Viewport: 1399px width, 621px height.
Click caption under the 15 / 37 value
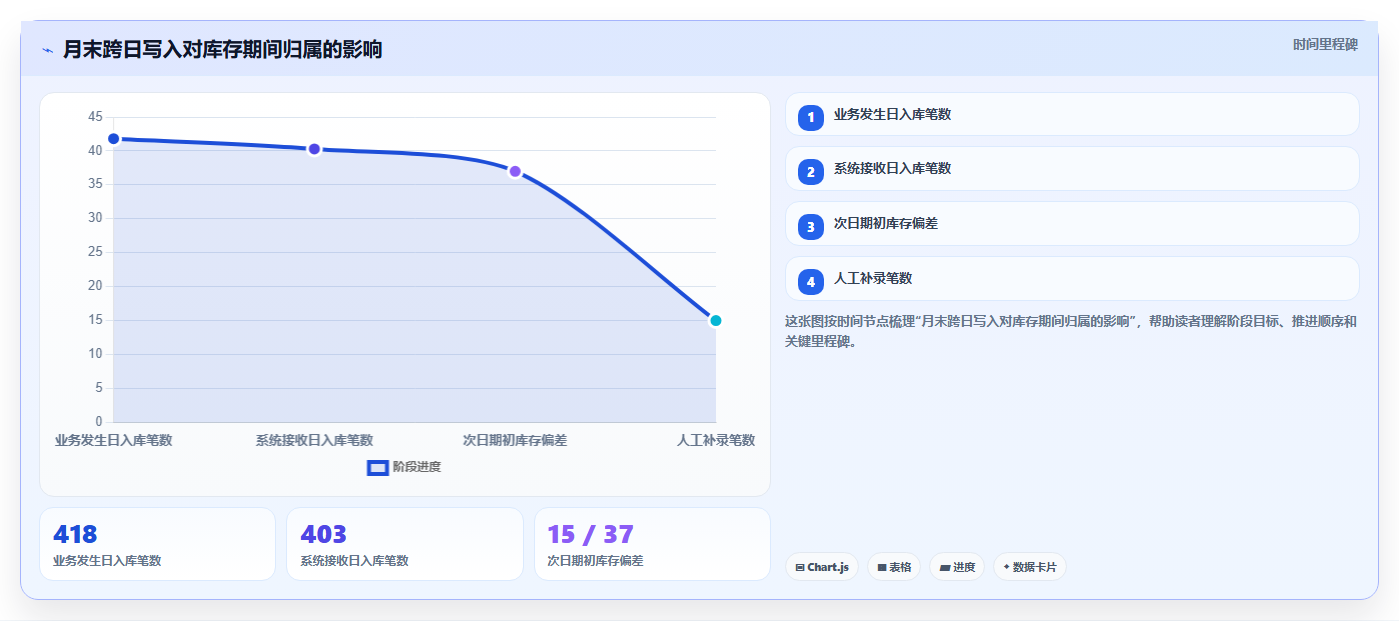595,561
